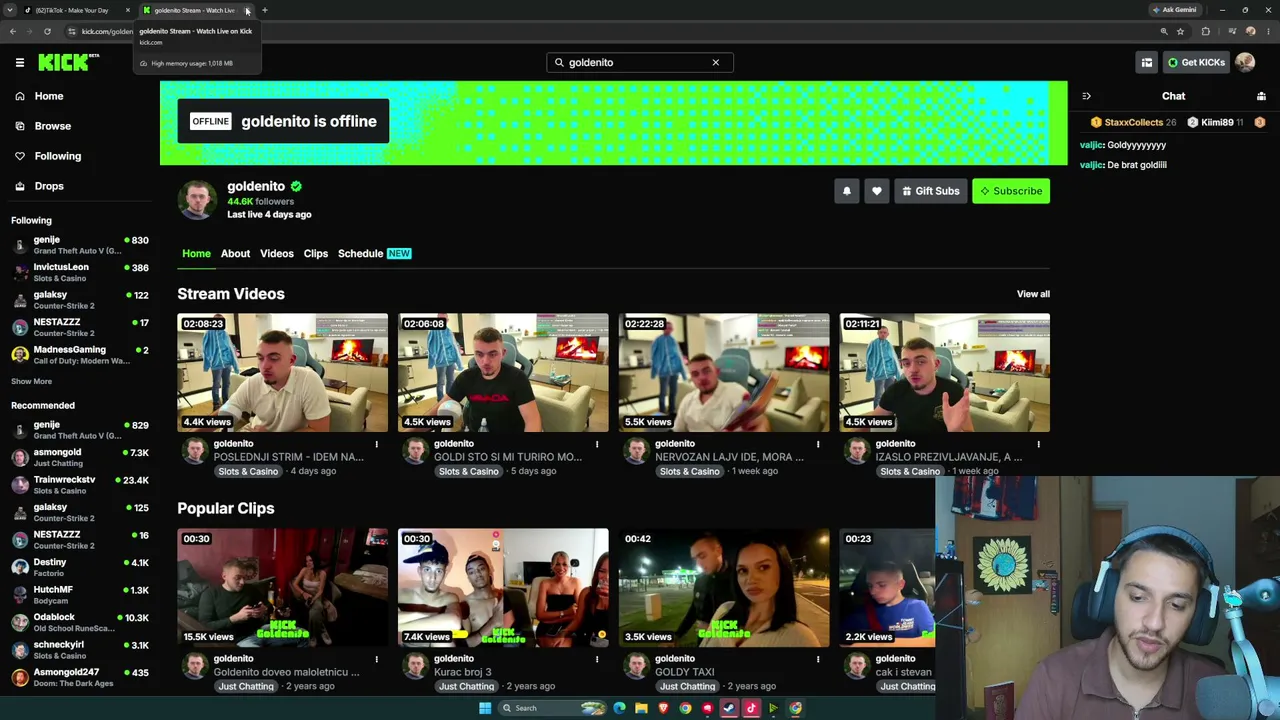The height and width of the screenshot is (720, 1280).
Task: Open the GOLDI STO SI MI TURIRO thumbnail
Action: (503, 373)
